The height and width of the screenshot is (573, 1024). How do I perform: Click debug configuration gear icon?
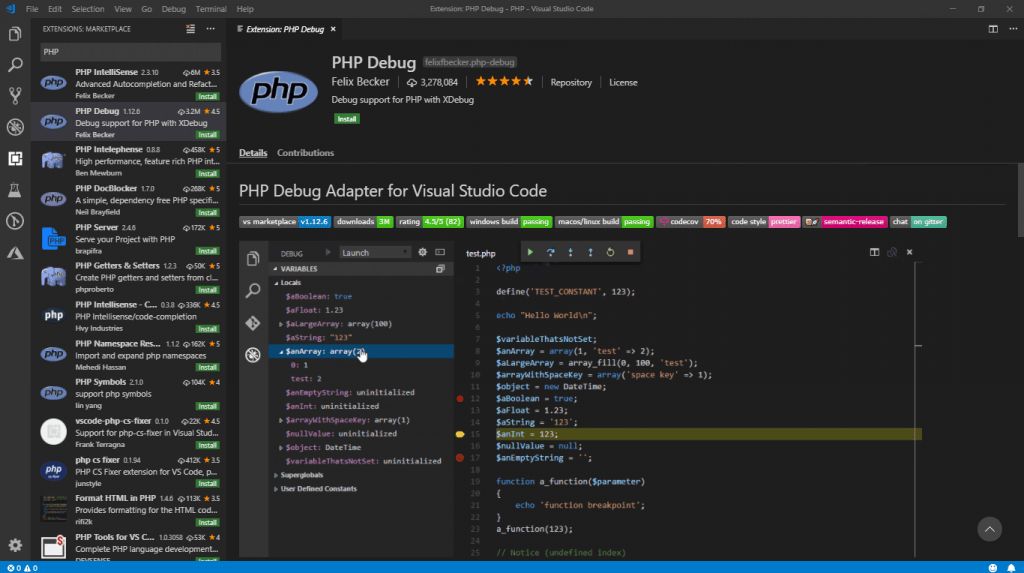click(x=423, y=252)
